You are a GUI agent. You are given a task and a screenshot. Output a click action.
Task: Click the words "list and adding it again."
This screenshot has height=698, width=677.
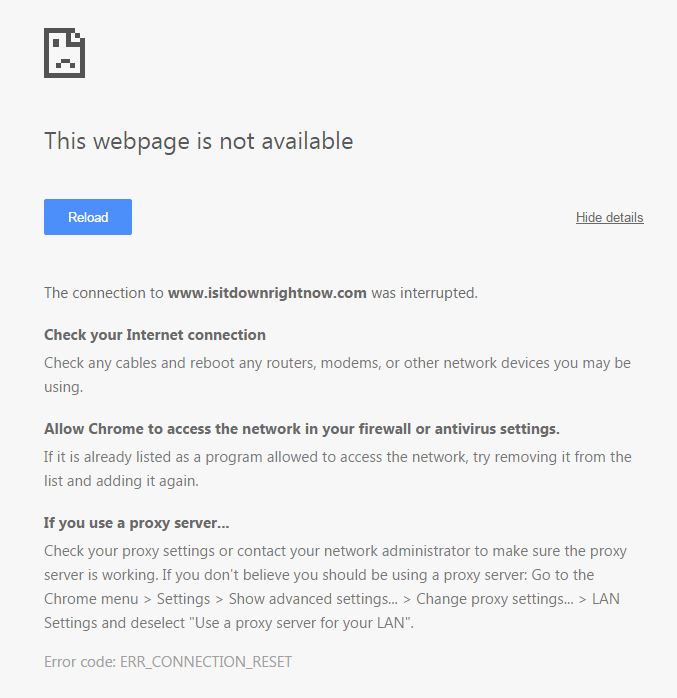(x=121, y=481)
